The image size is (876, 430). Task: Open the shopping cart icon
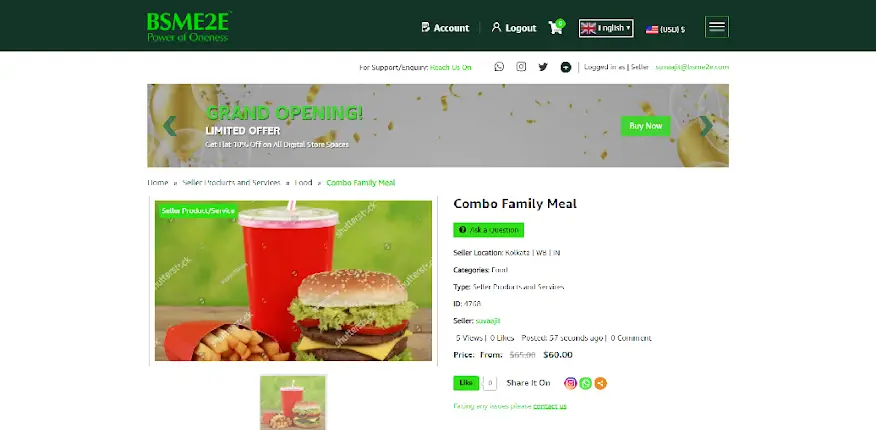point(556,27)
